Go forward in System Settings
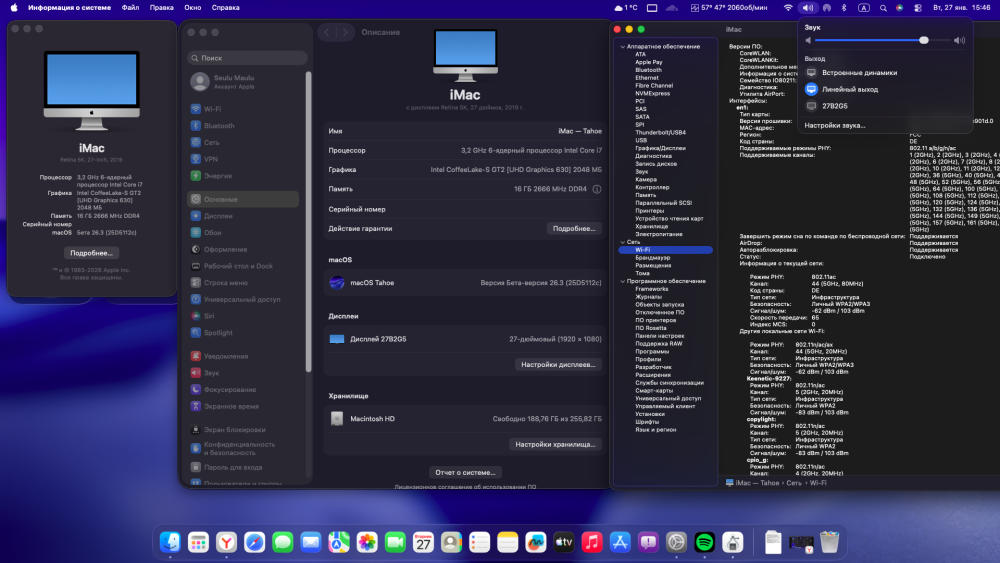This screenshot has height=563, width=1000. [345, 32]
